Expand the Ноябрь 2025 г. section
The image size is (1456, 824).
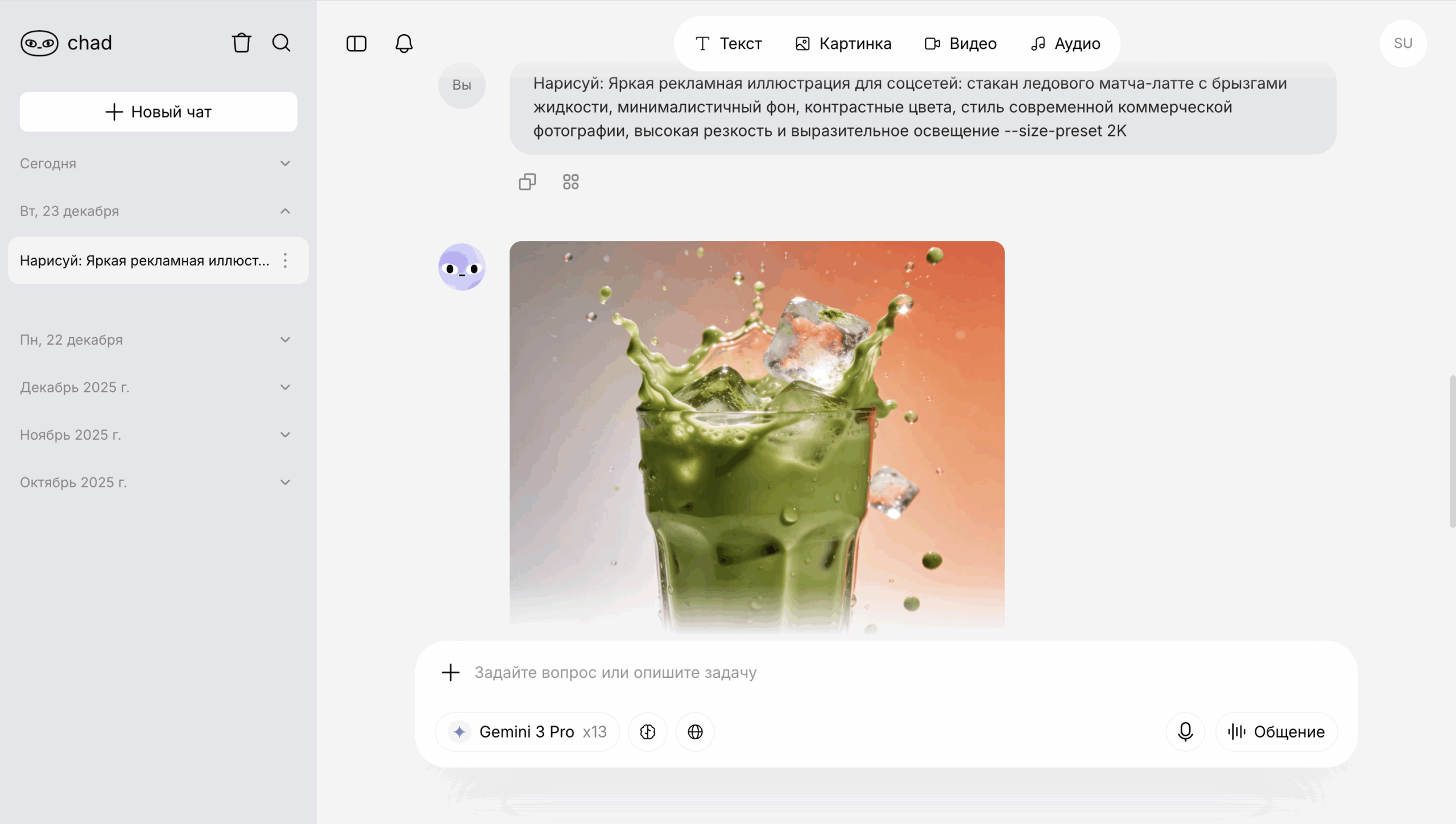point(285,435)
